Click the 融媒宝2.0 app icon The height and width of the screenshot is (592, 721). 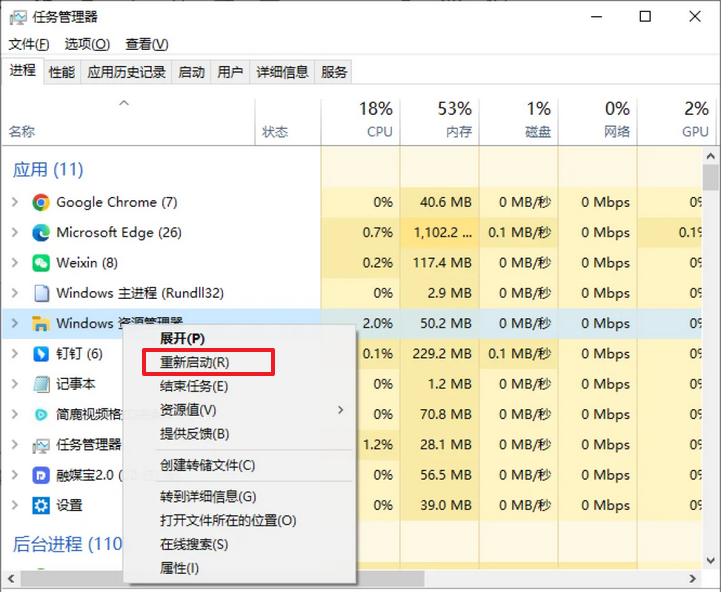click(x=41, y=475)
